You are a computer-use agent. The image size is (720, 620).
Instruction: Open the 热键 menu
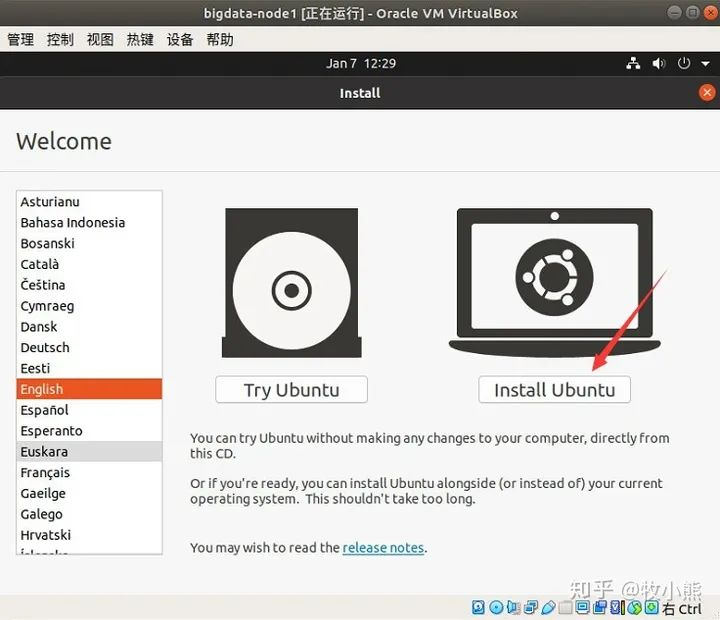[140, 39]
